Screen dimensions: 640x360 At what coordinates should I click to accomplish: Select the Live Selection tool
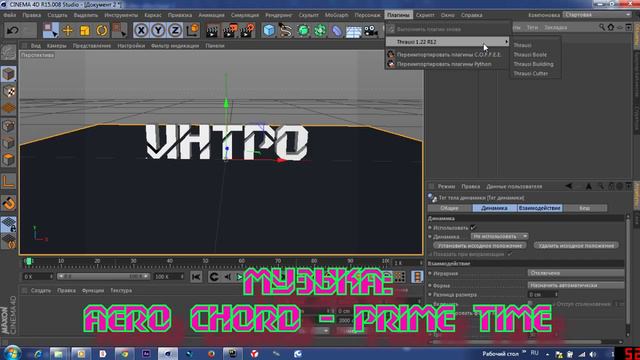[50, 31]
